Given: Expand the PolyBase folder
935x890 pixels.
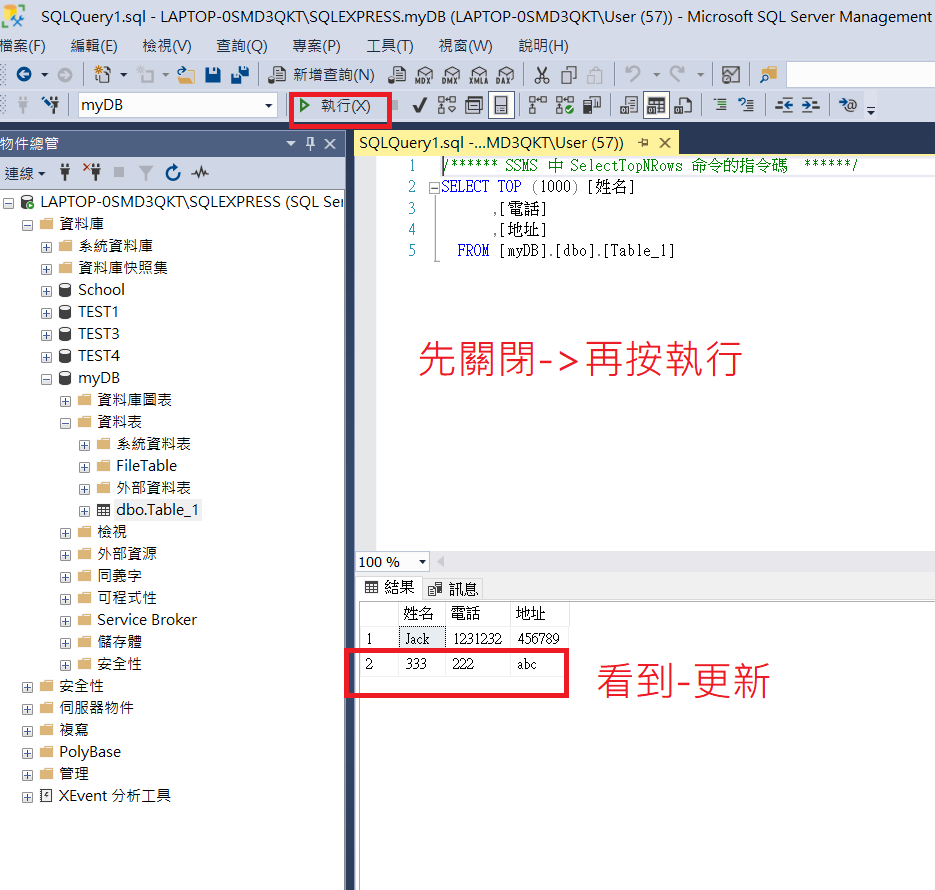Looking at the screenshot, I should click(x=27, y=753).
